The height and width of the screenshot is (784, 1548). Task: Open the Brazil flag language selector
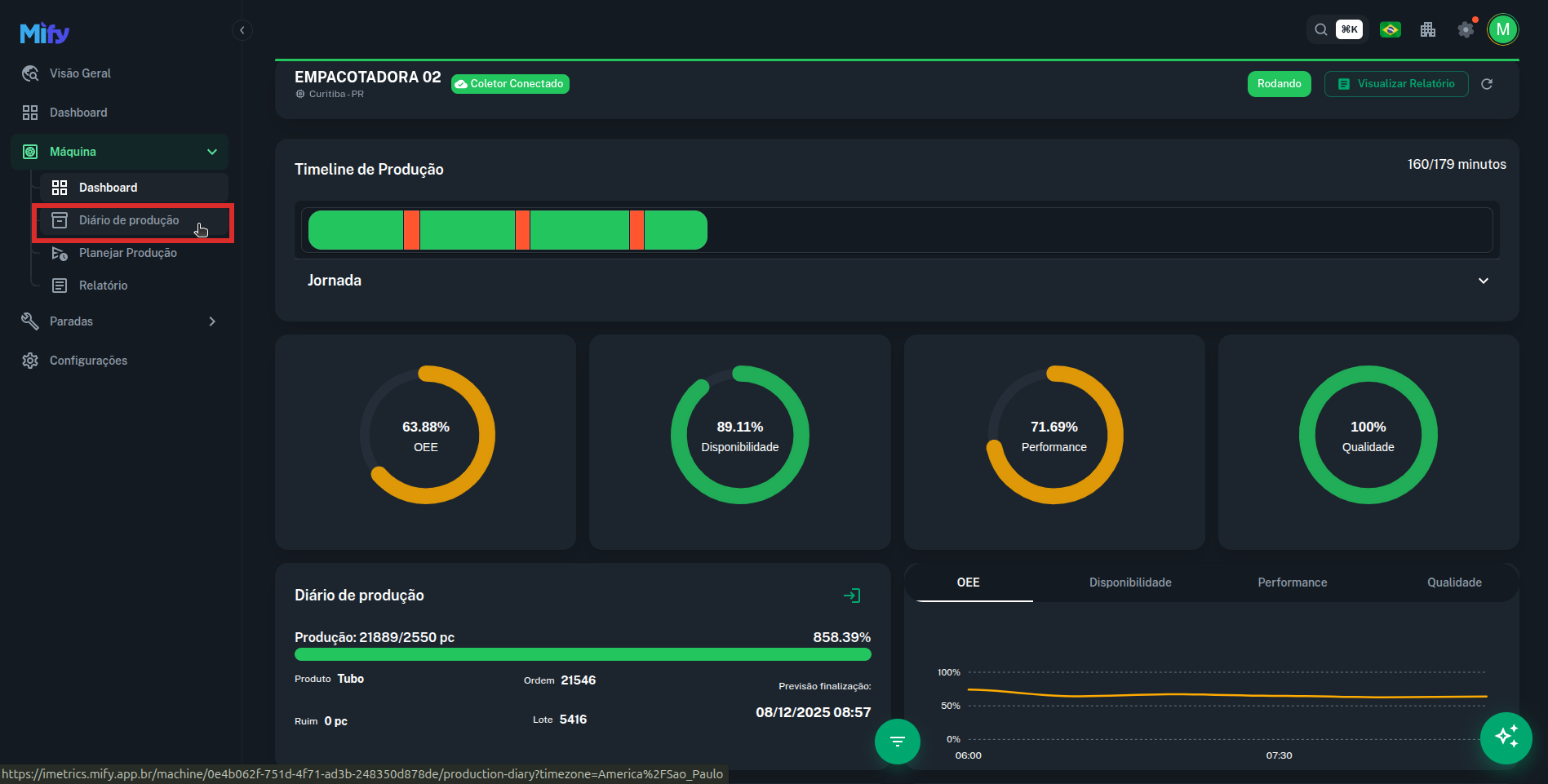click(x=1390, y=30)
